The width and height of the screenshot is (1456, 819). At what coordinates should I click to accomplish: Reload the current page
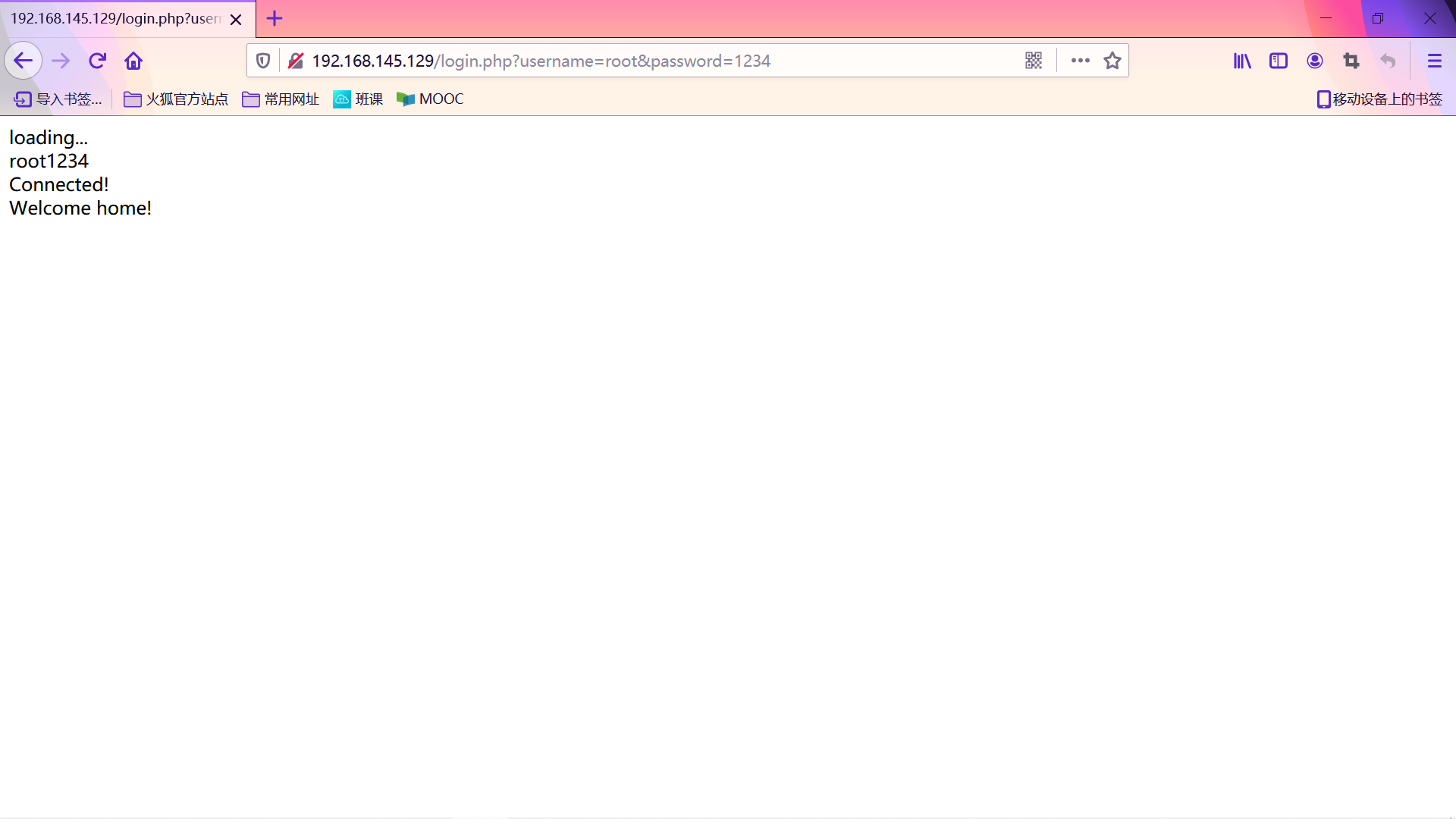click(x=97, y=61)
